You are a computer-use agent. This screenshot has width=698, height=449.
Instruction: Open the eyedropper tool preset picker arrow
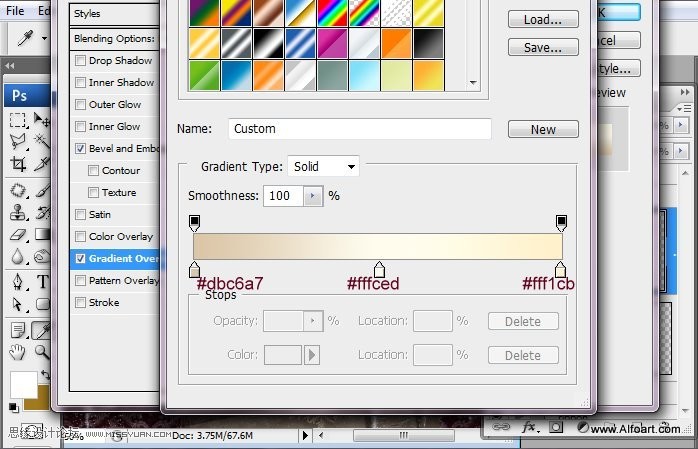pos(44,38)
